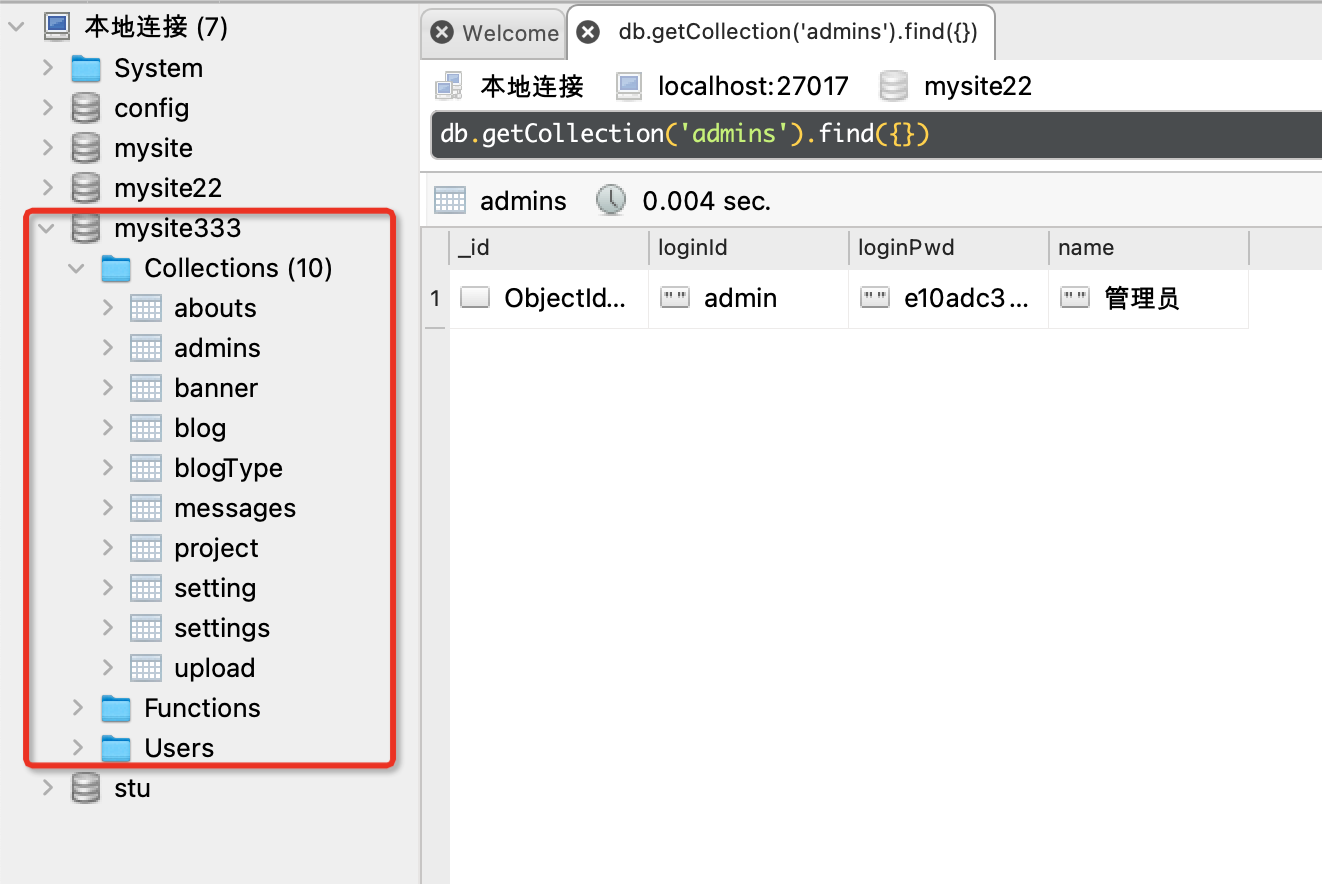
Task: Expand the config database node
Action: [47, 108]
